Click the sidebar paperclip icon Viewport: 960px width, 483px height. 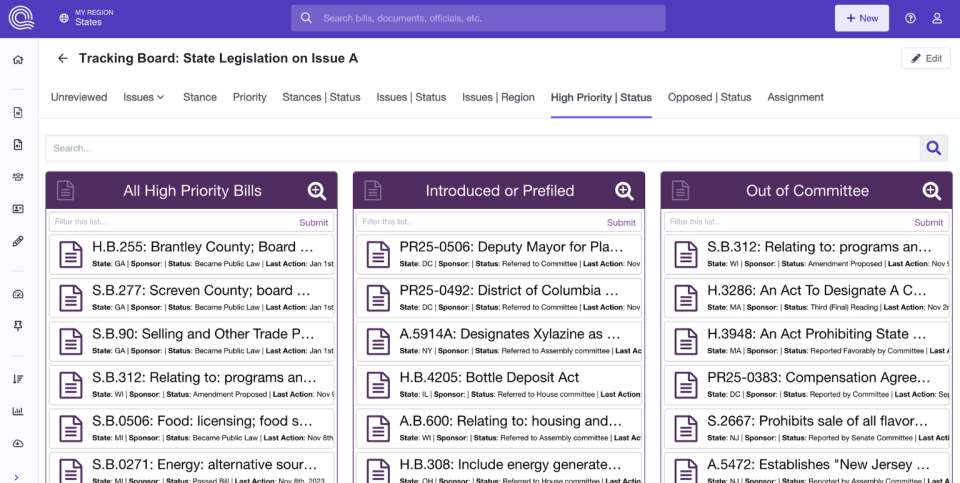coord(18,241)
